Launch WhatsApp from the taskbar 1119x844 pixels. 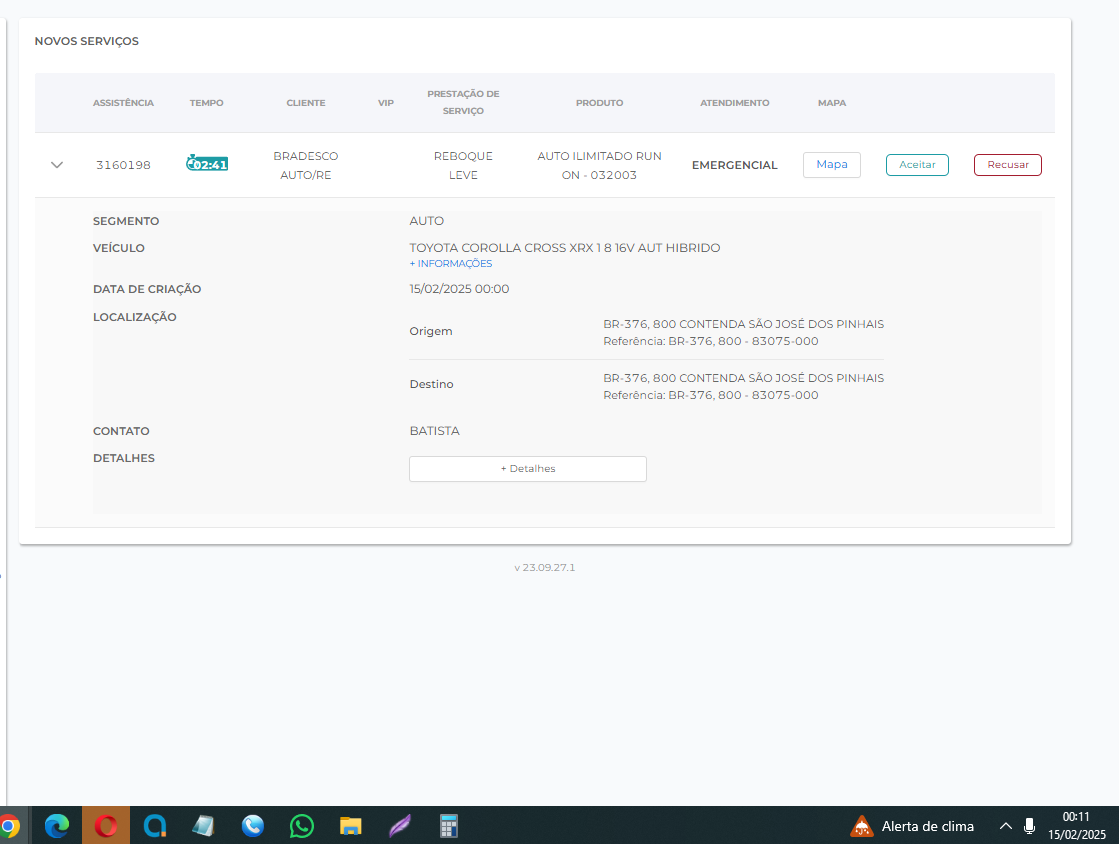301,826
